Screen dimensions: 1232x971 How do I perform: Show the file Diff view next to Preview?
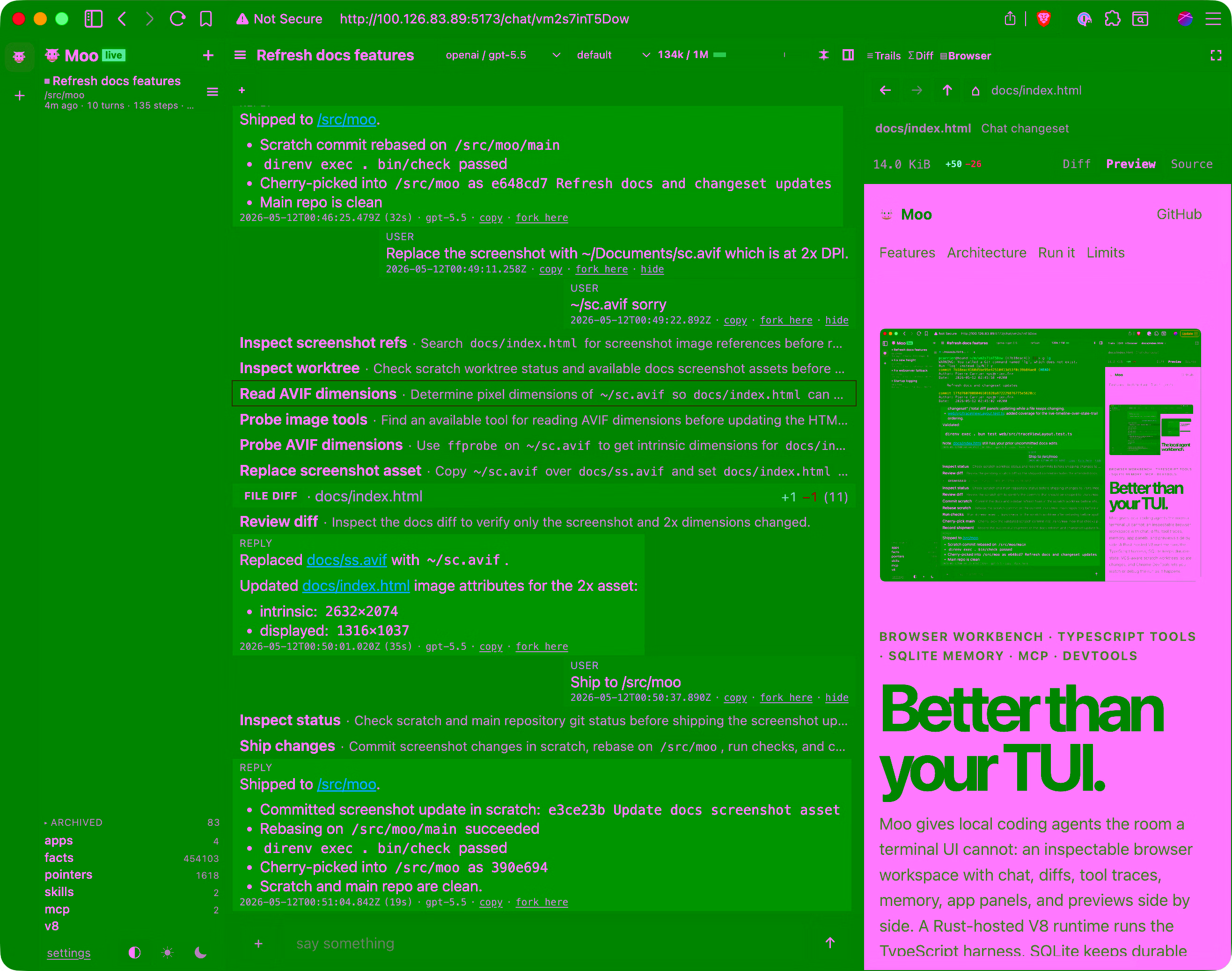pos(1076,164)
